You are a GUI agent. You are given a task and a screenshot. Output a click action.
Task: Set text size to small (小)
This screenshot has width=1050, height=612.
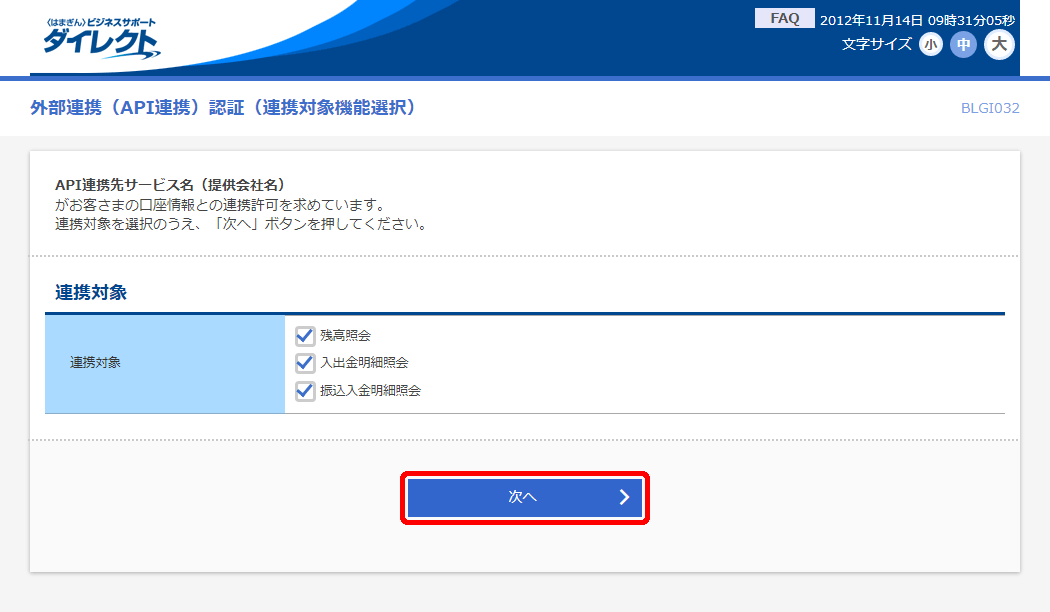click(931, 44)
